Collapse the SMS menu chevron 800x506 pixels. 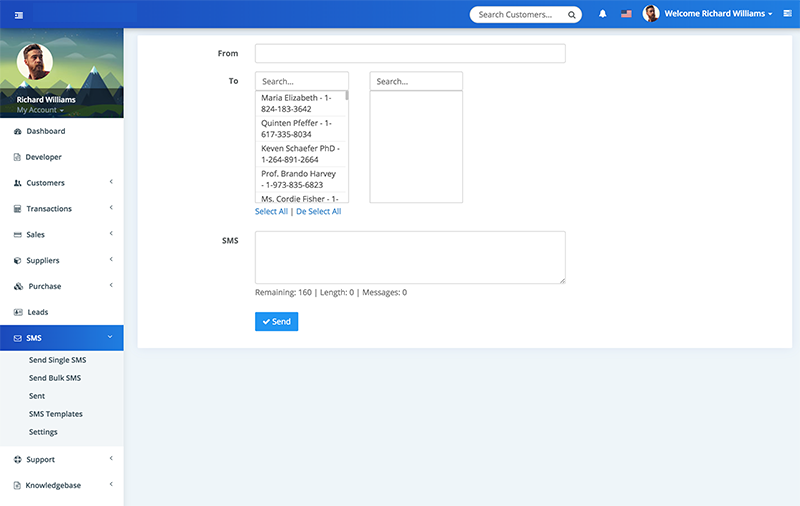pos(110,337)
